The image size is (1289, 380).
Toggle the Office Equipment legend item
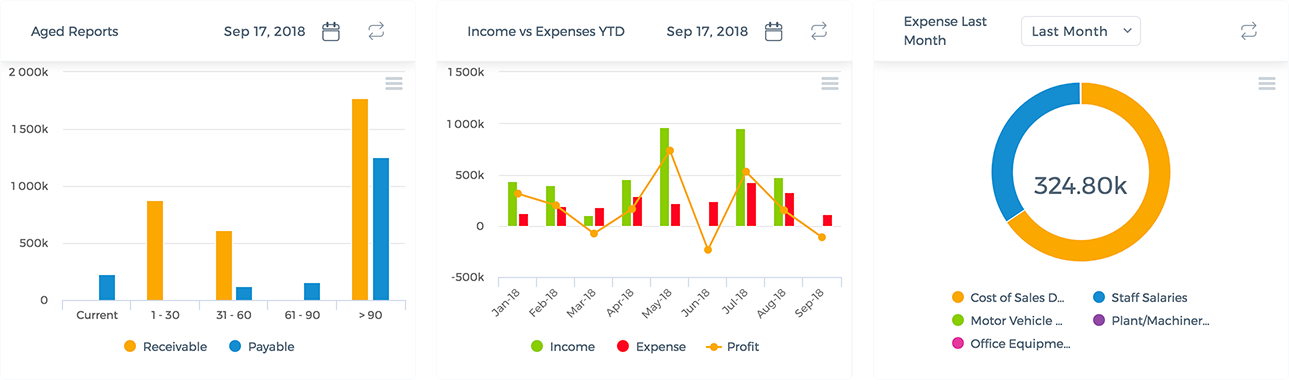(1011, 344)
